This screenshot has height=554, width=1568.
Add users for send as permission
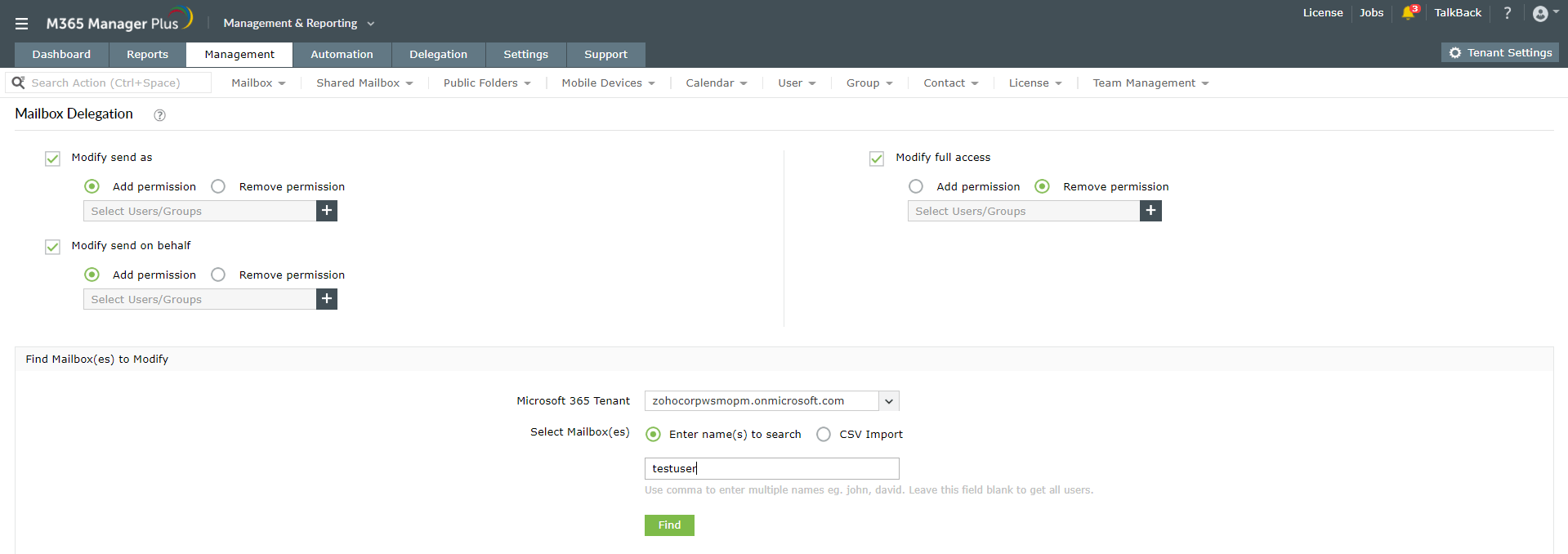point(327,211)
